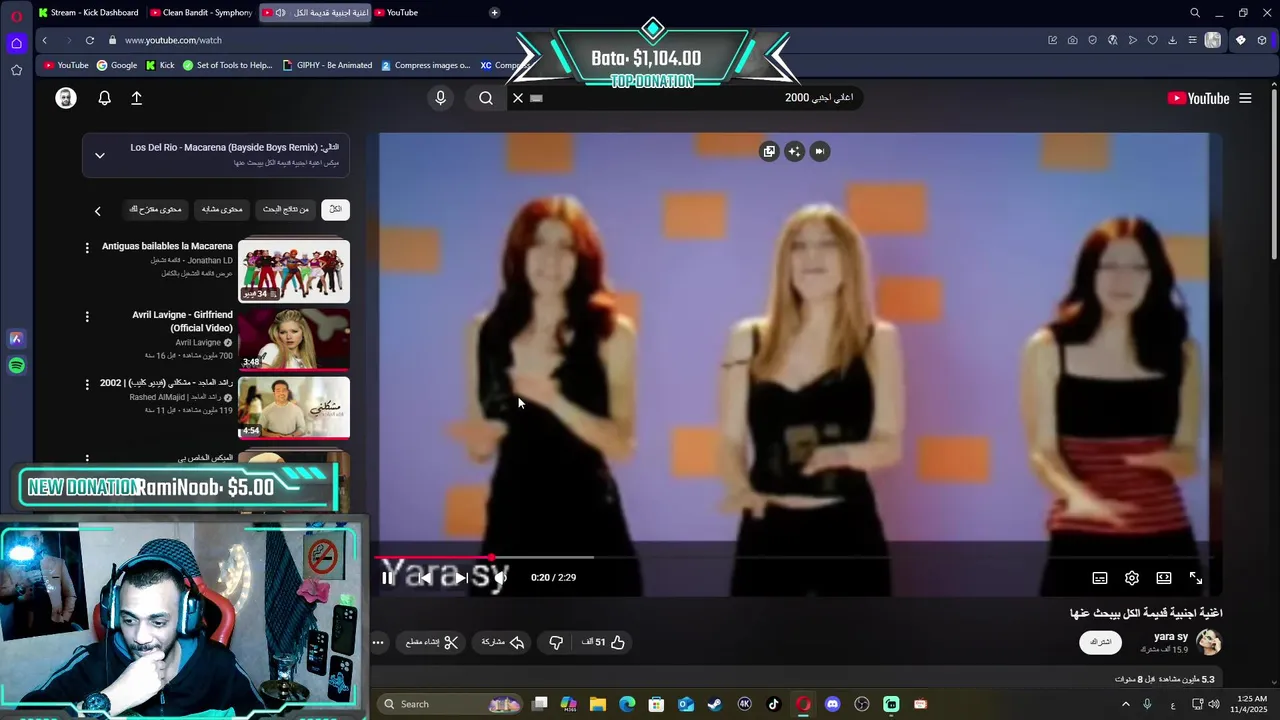This screenshot has height=720, width=1280.
Task: Show hidden system tray icons chevron
Action: [1125, 704]
